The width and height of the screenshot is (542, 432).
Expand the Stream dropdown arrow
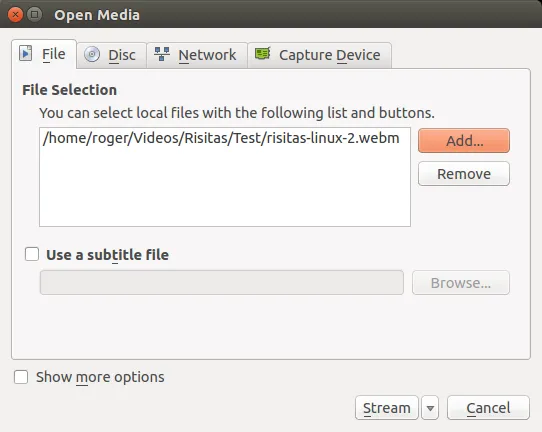[430, 408]
